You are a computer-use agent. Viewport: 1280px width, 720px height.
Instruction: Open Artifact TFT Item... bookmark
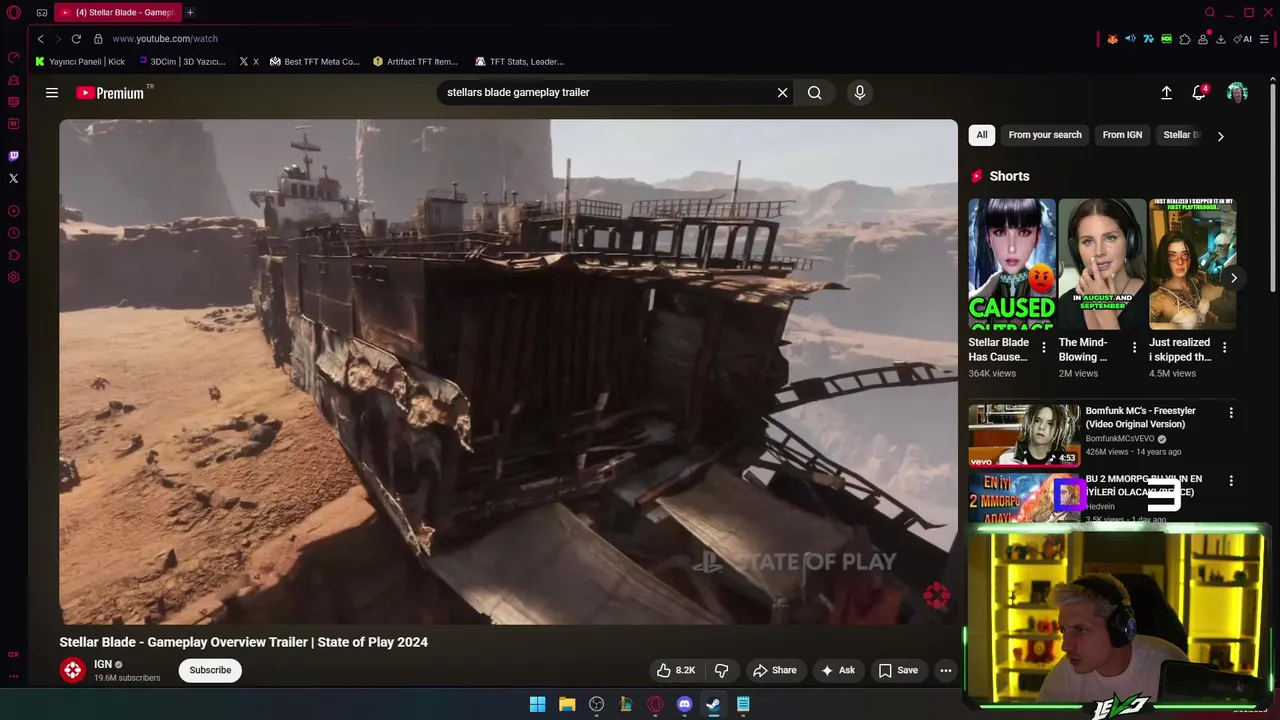pyautogui.click(x=415, y=62)
